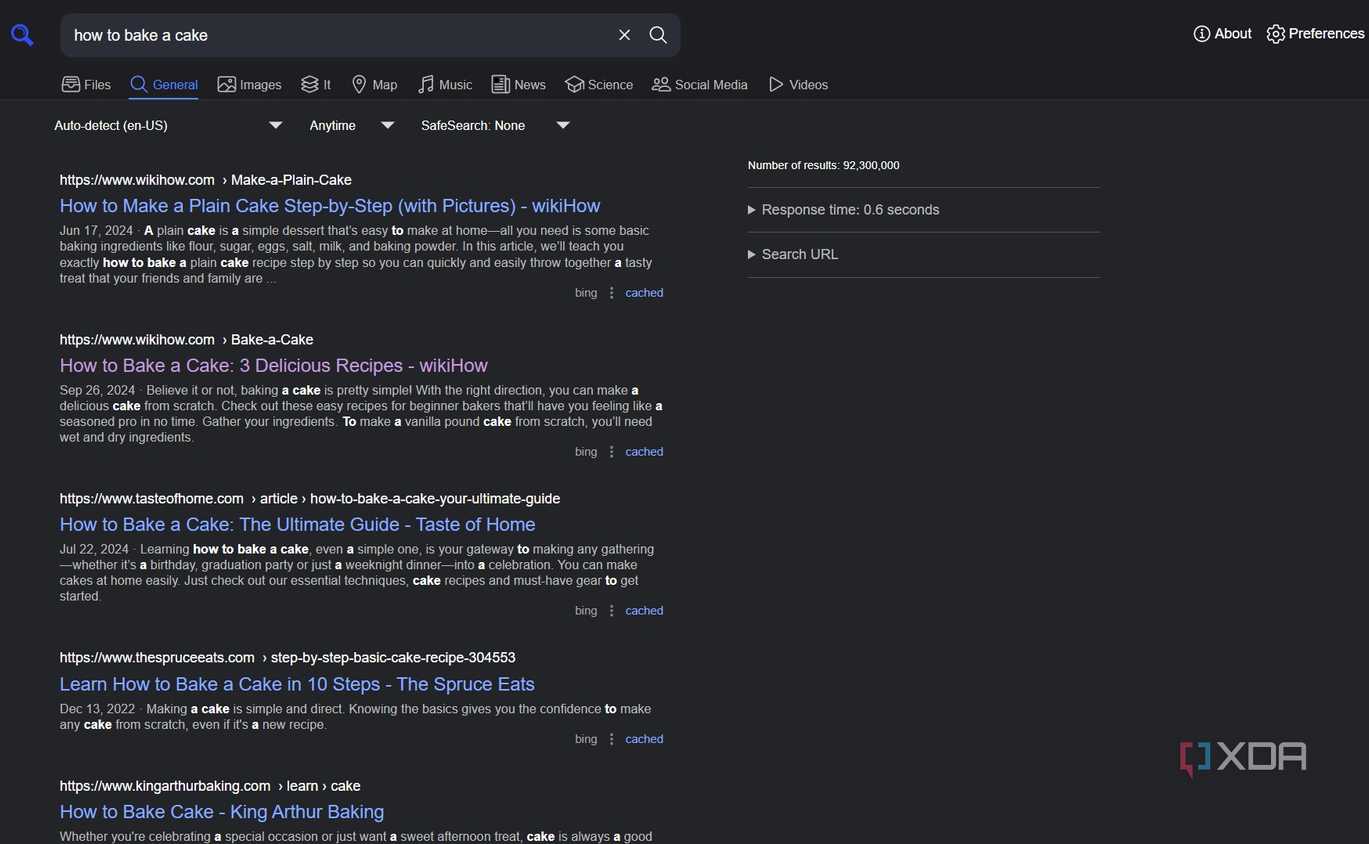Click the 'Jun 17, 2024' date snippet

tap(96, 230)
